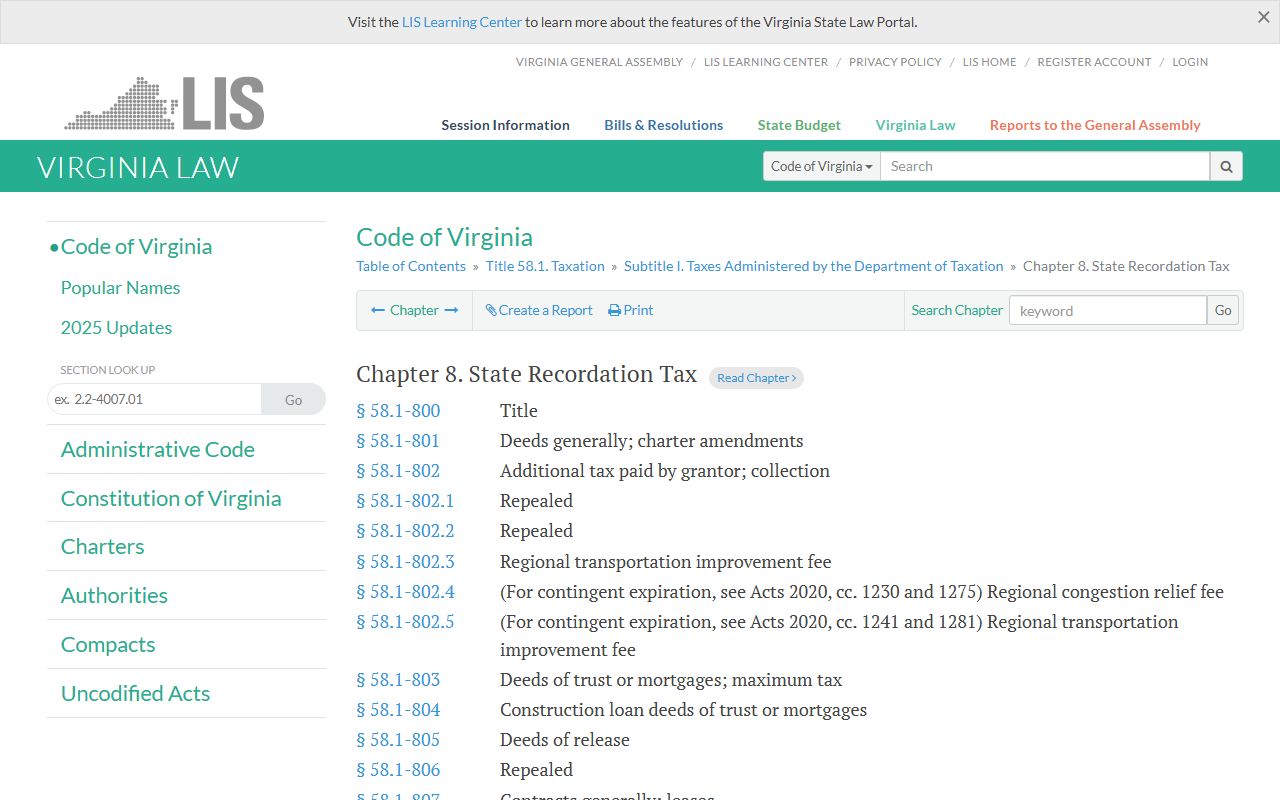Image resolution: width=1280 pixels, height=800 pixels.
Task: Open Register Account link
Action: tap(1094, 62)
